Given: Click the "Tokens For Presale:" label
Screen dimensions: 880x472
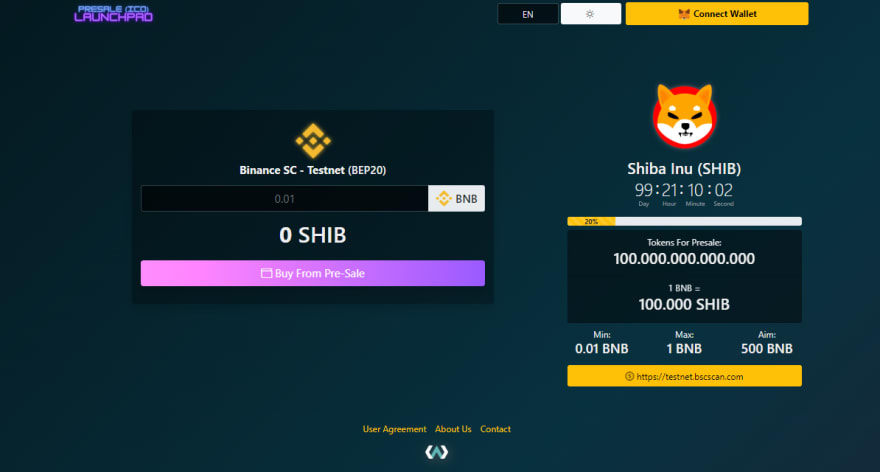Looking at the screenshot, I should tap(684, 242).
